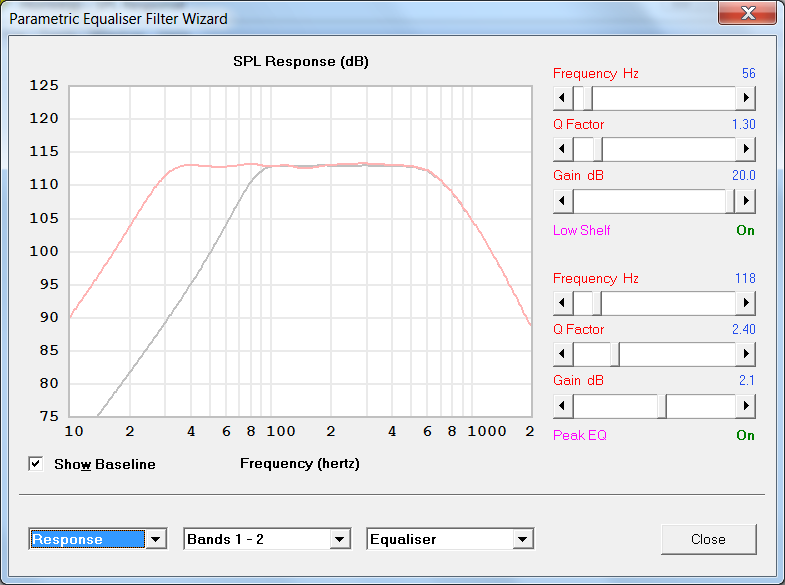Viewport: 785px width, 585px height.
Task: Close the Filter Wizard via title X
Action: coord(747,13)
